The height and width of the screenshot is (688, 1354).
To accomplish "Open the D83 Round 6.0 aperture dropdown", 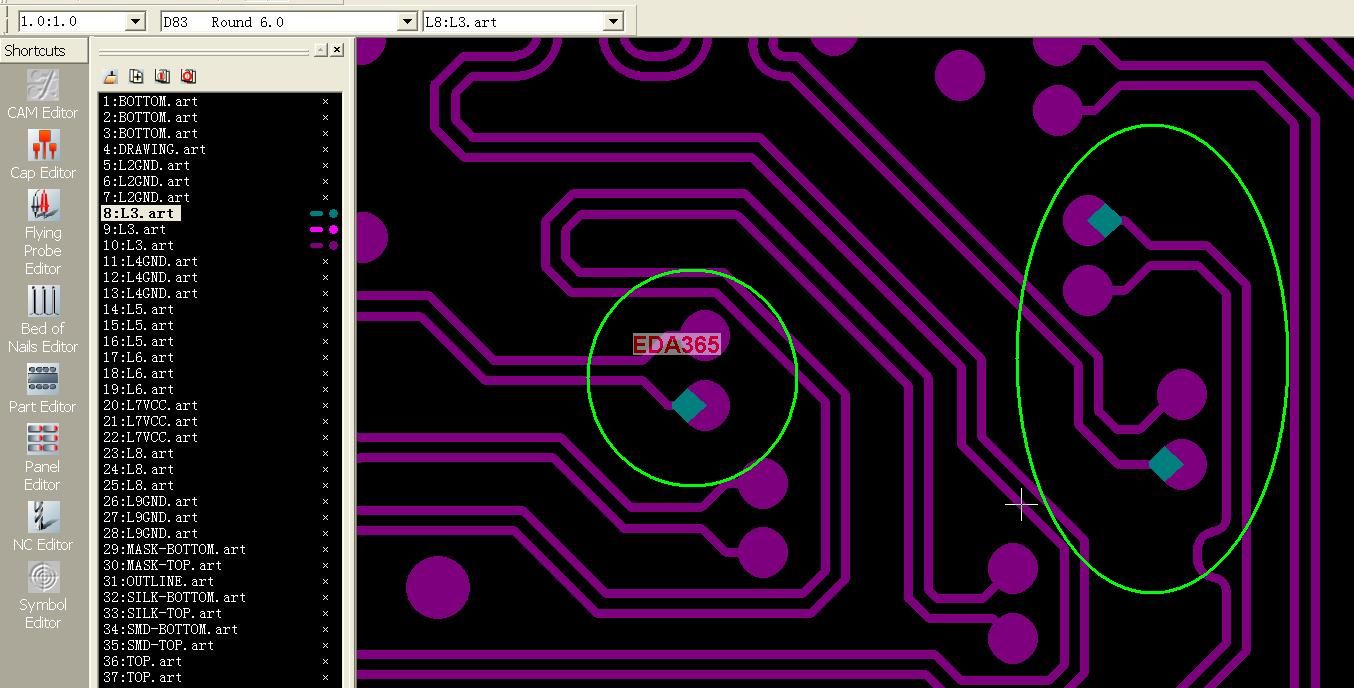I will tap(407, 21).
